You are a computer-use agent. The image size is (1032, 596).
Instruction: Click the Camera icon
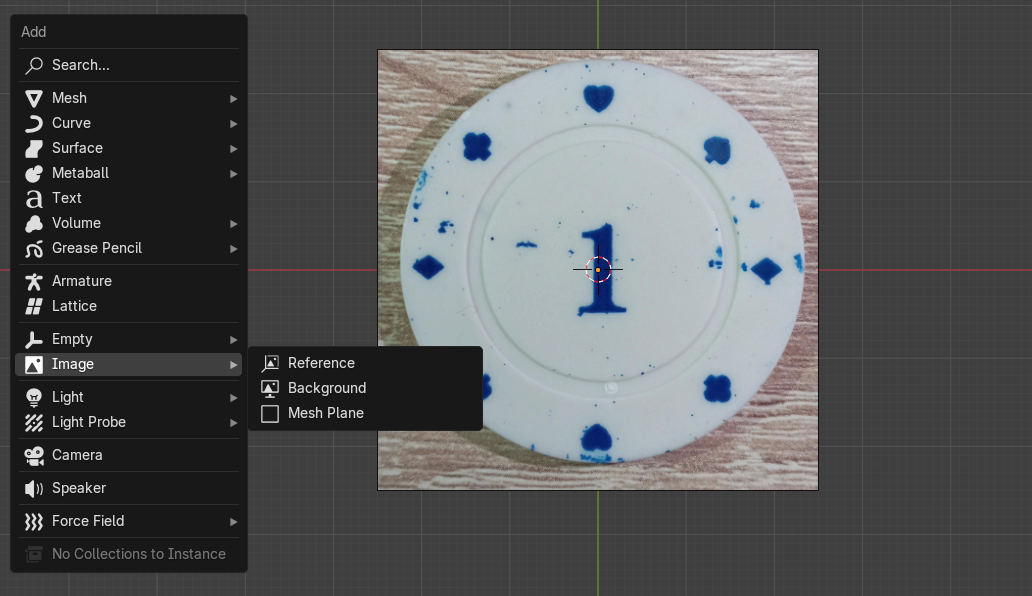[x=34, y=455]
